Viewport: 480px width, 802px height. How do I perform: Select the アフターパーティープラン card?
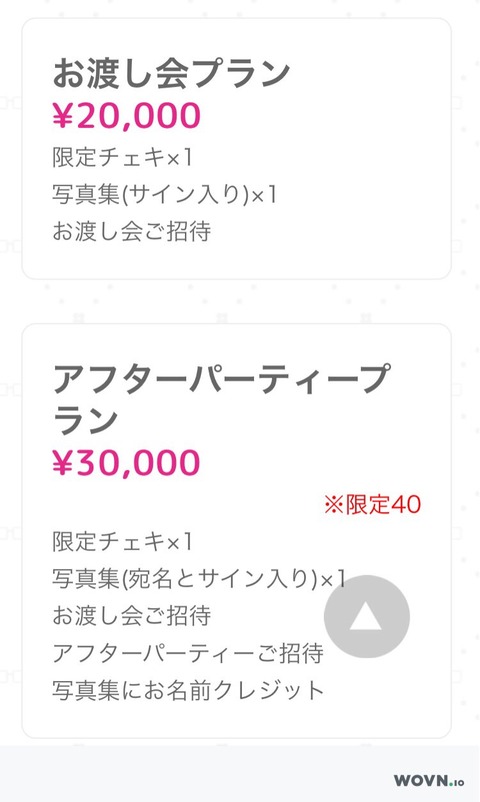coord(236,531)
